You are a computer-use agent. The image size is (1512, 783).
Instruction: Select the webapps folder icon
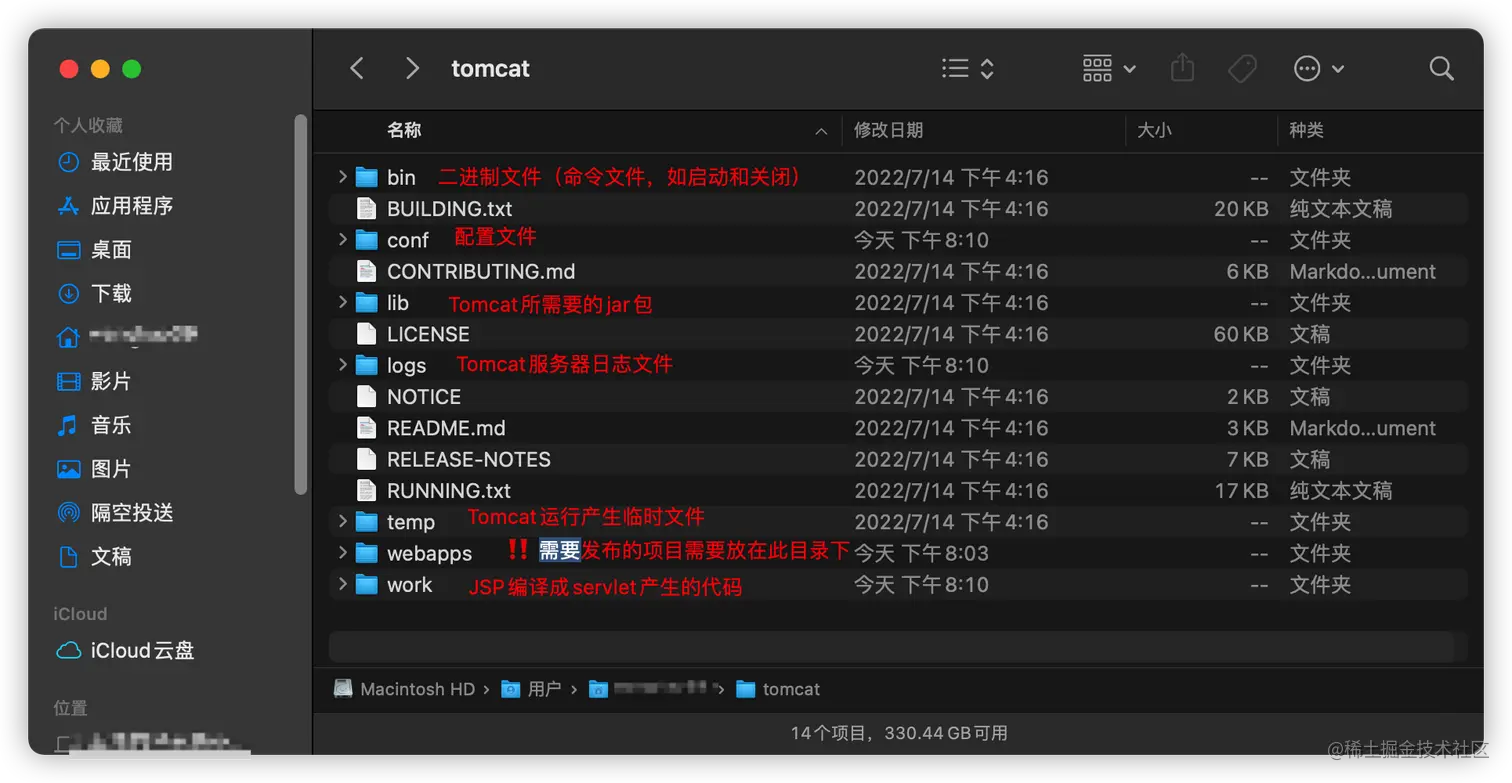[367, 553]
